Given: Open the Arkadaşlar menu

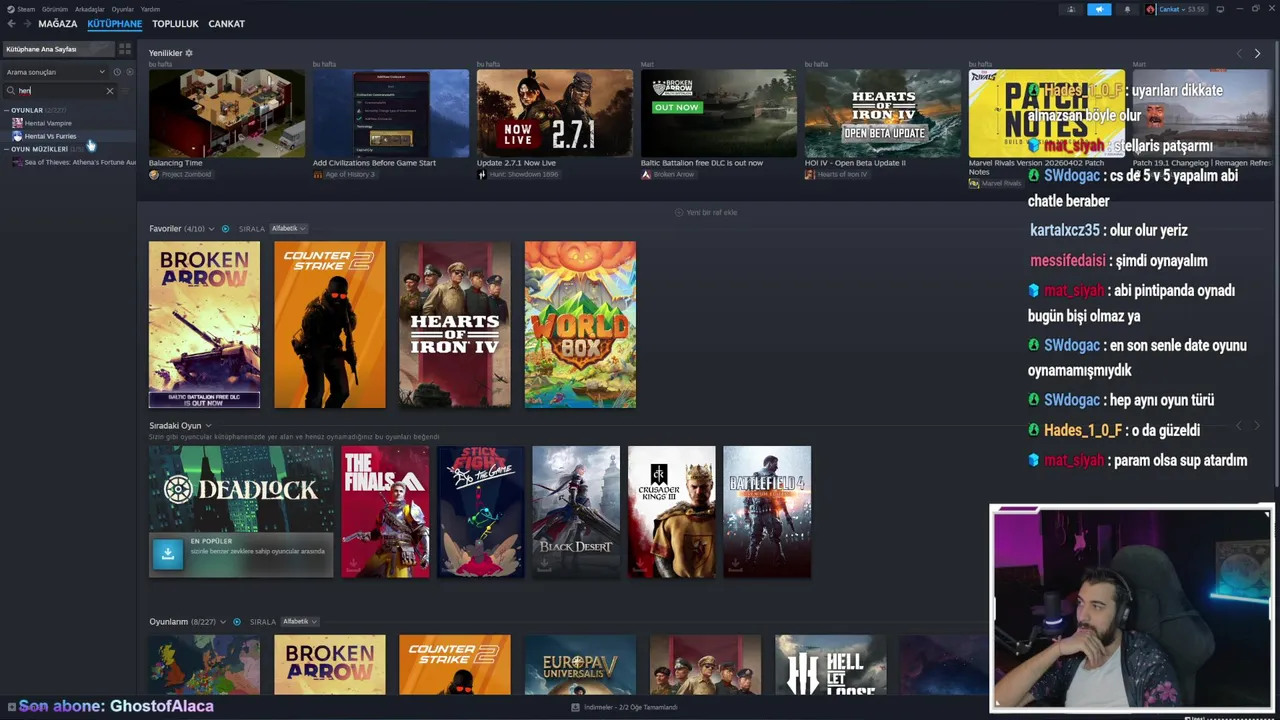Looking at the screenshot, I should click(90, 9).
